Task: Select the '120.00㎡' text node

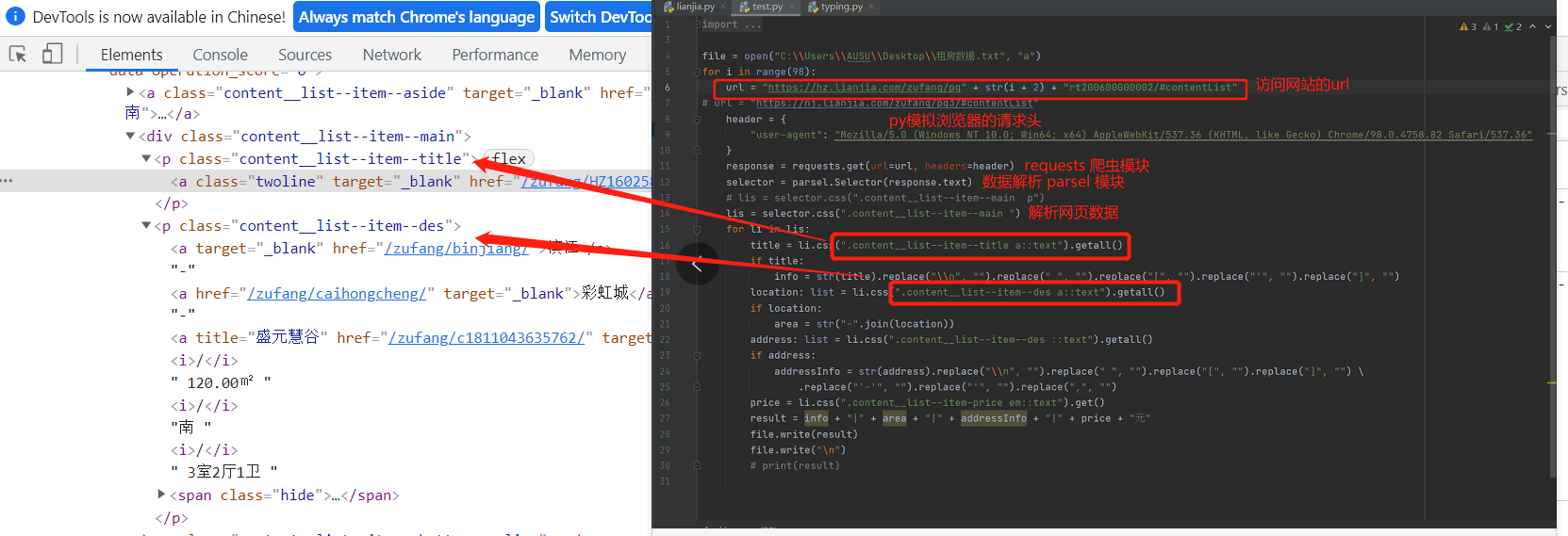Action: coord(221,382)
